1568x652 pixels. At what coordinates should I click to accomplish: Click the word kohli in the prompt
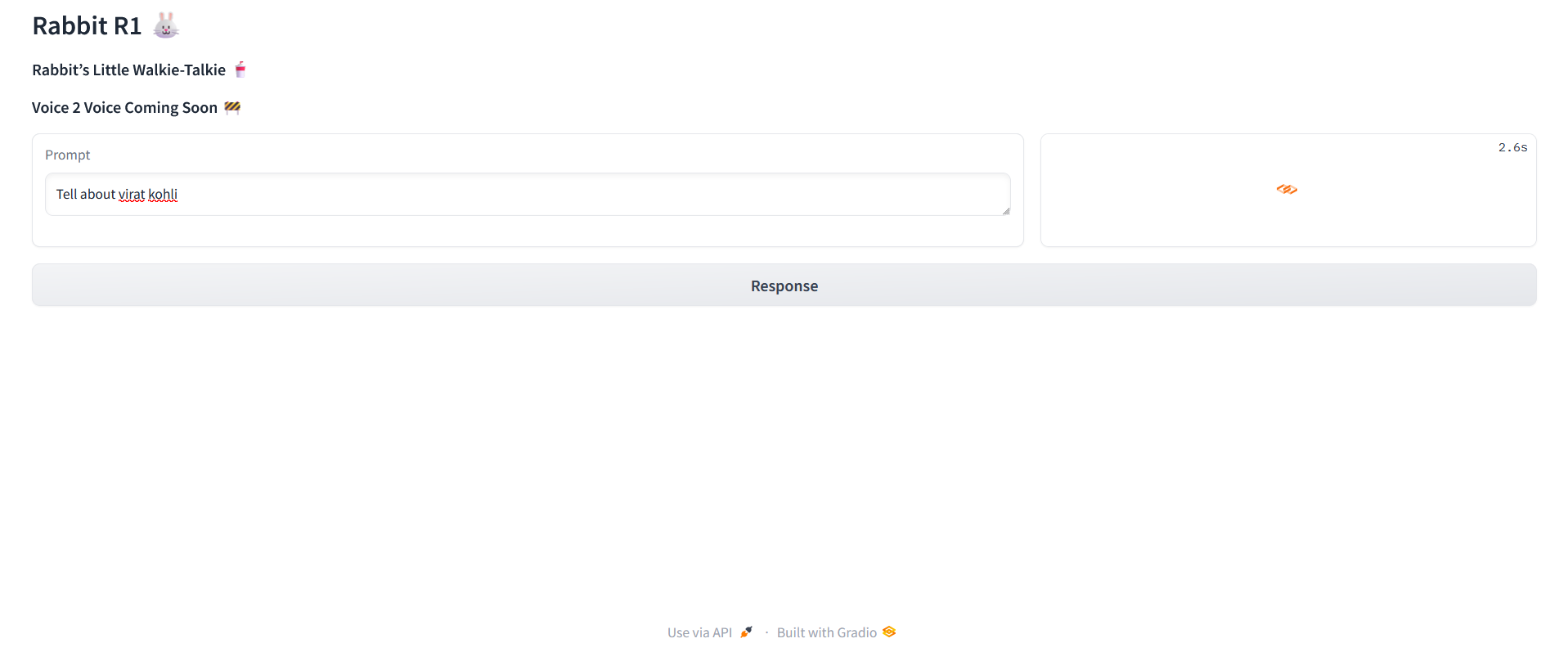[163, 195]
